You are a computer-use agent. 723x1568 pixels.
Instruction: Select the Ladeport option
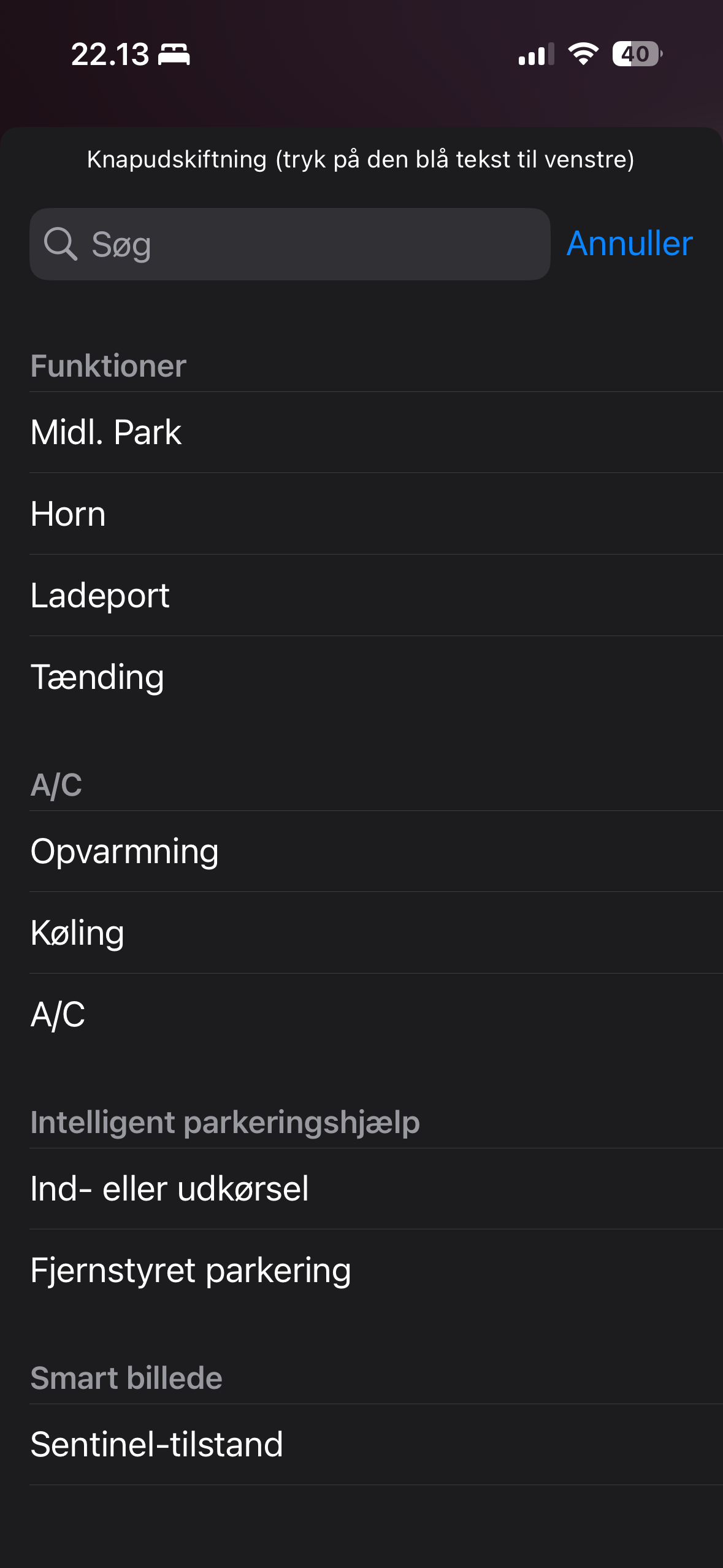click(x=100, y=596)
